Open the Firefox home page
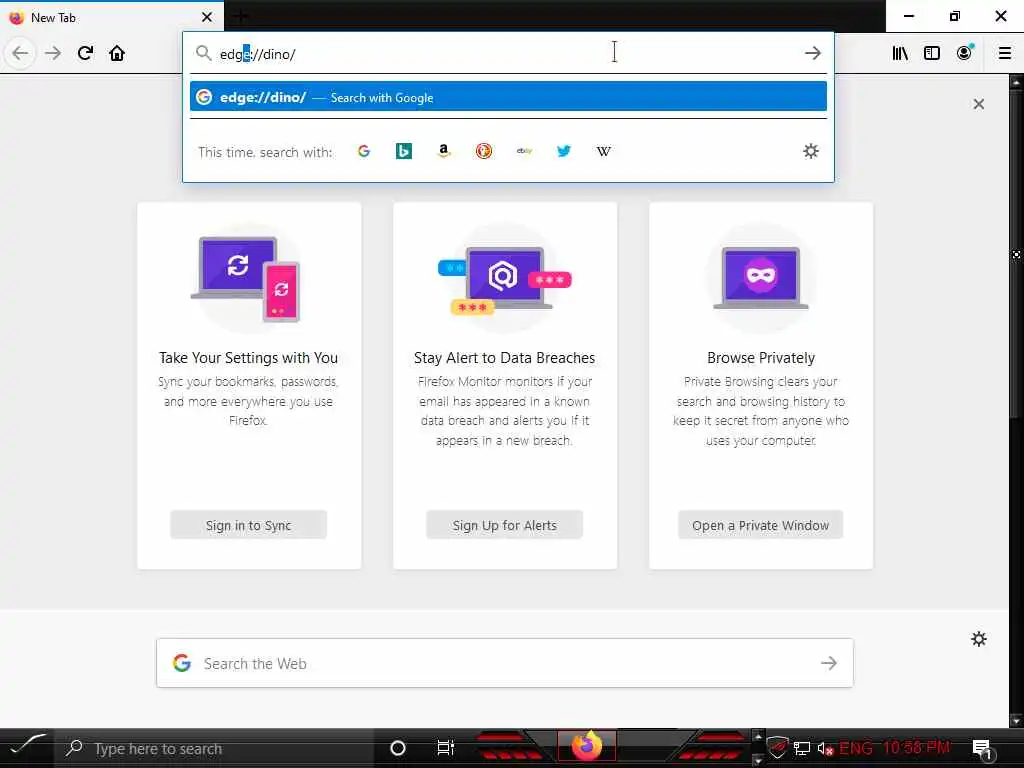Viewport: 1024px width, 768px height. tap(117, 53)
